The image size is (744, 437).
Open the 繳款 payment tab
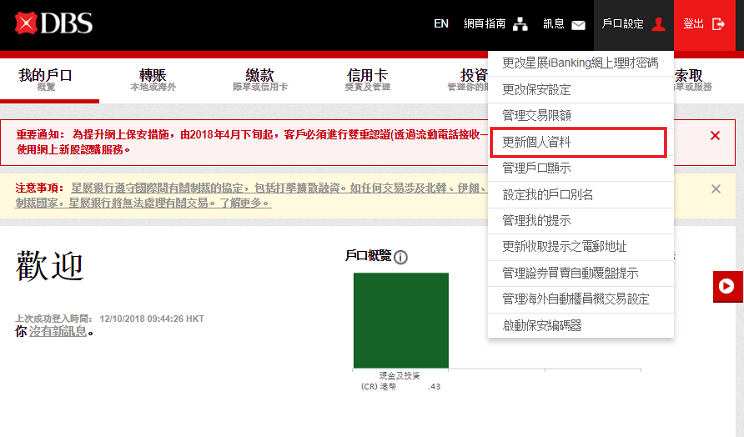tap(259, 79)
